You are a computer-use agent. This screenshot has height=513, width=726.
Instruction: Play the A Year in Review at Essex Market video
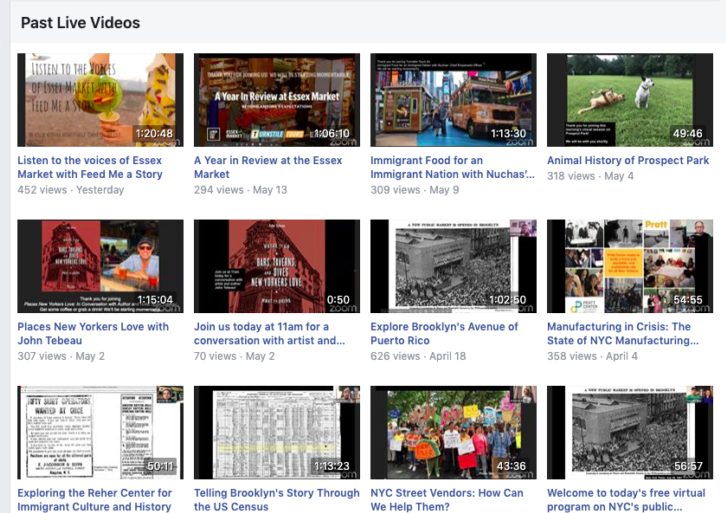click(276, 99)
